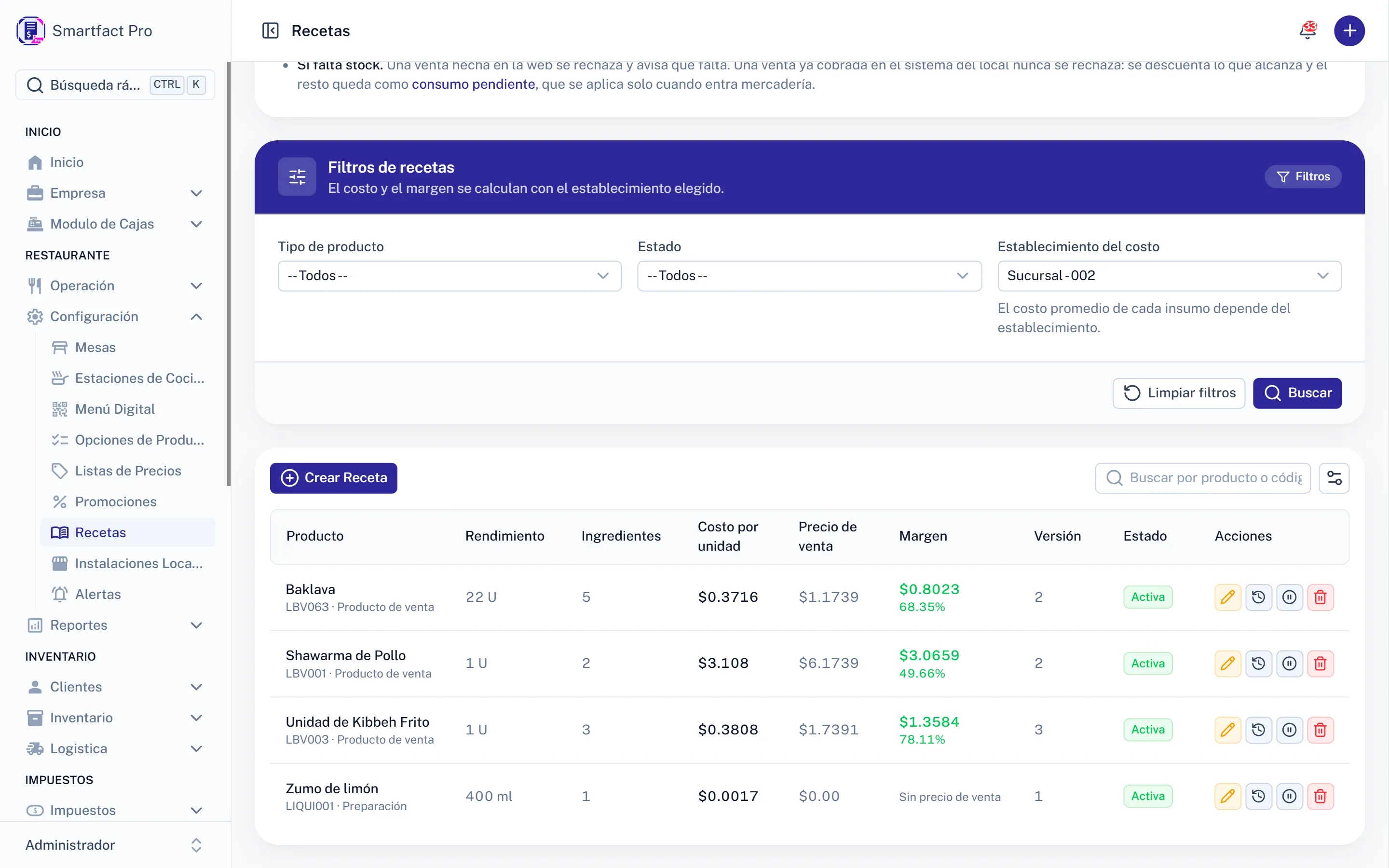Screen dimensions: 1389x868
Task: Open Establecimiento del costo dropdown
Action: (x=1169, y=276)
